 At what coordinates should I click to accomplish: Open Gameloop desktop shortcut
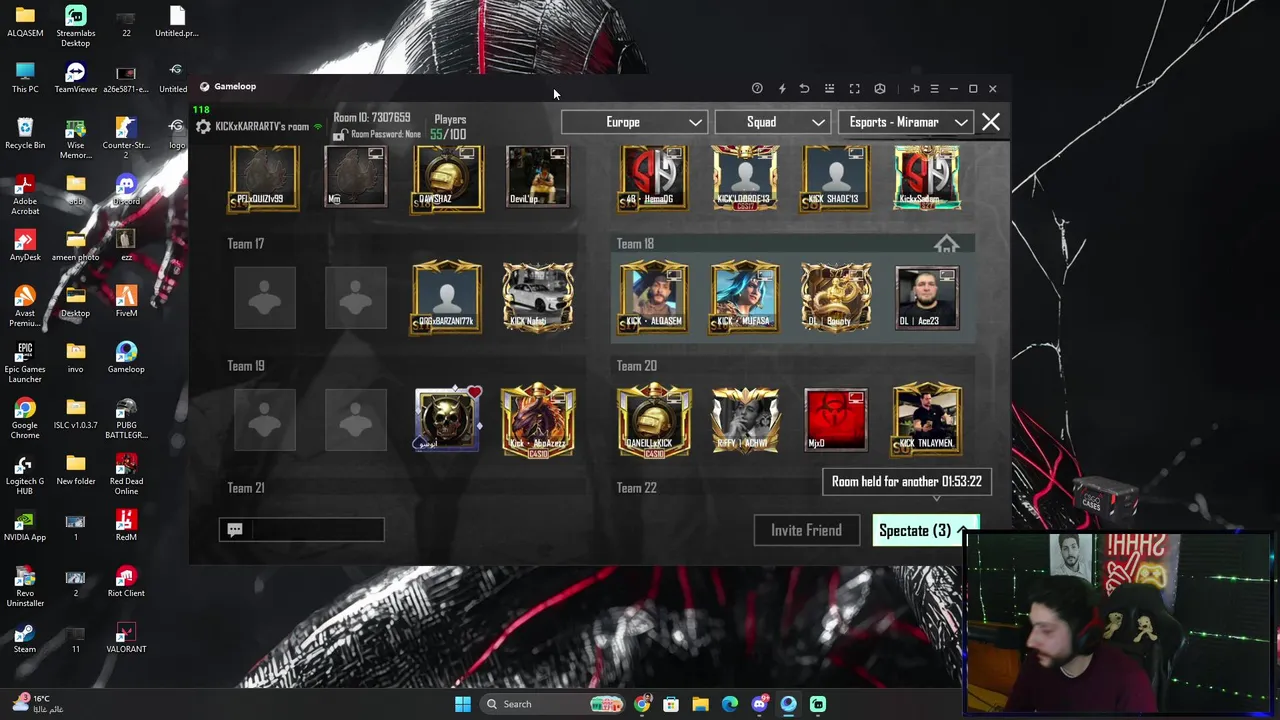pos(126,357)
